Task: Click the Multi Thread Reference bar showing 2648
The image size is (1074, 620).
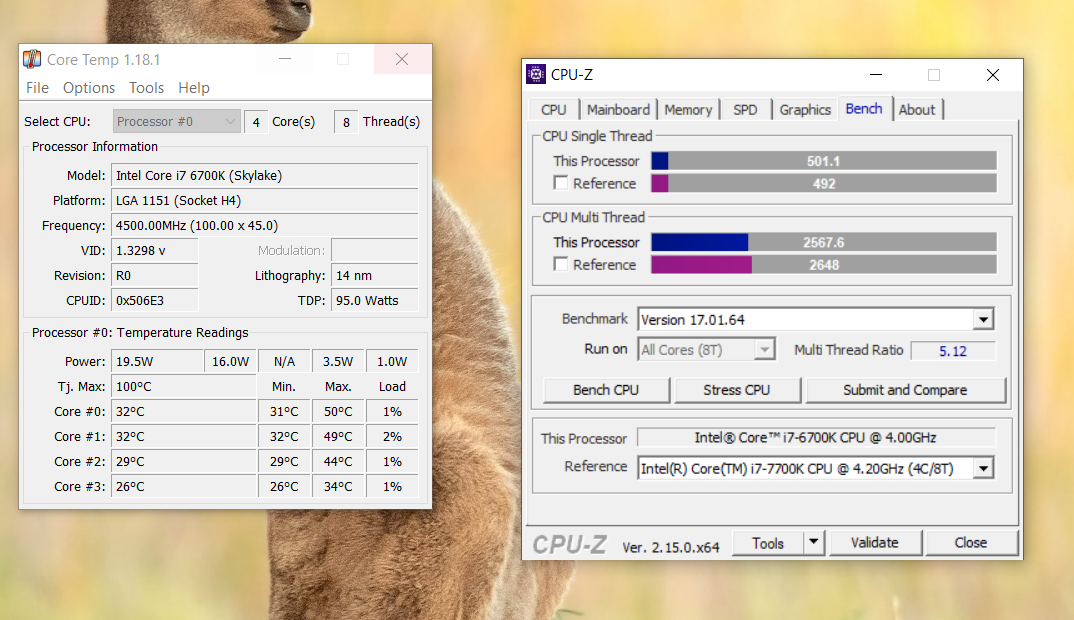Action: click(x=824, y=265)
